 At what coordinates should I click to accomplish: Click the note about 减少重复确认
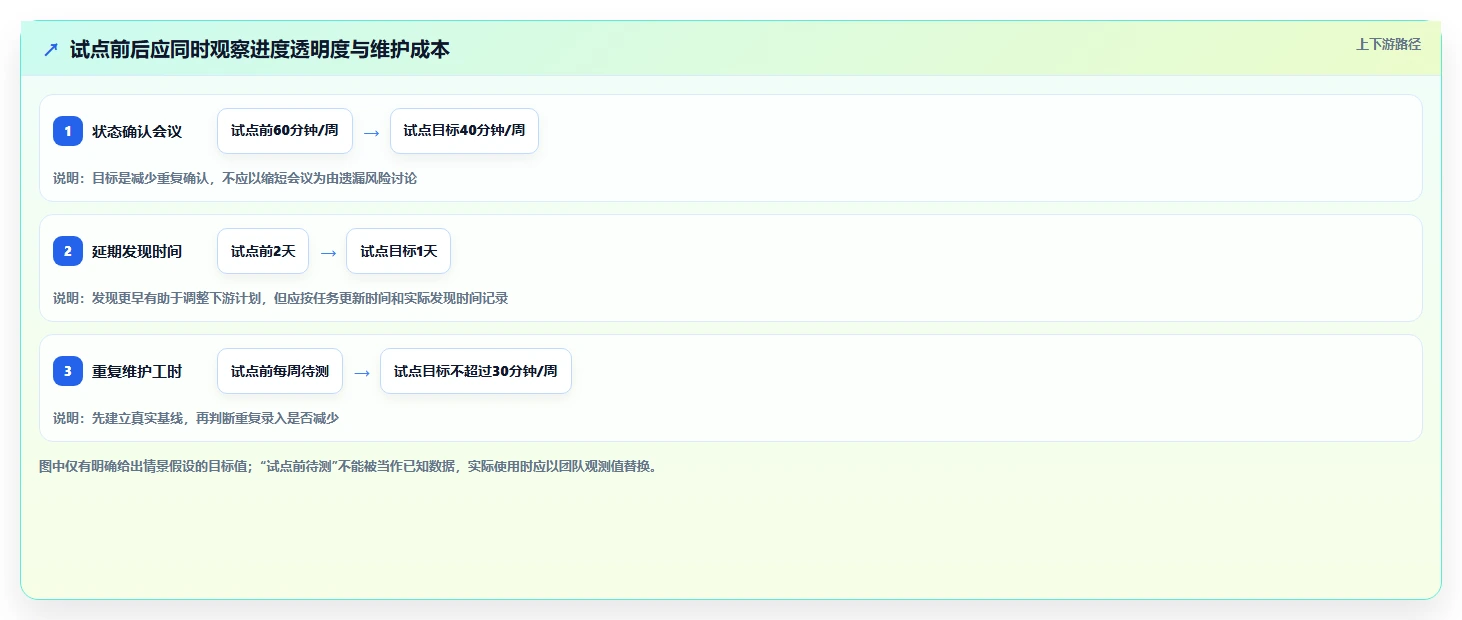coord(235,178)
